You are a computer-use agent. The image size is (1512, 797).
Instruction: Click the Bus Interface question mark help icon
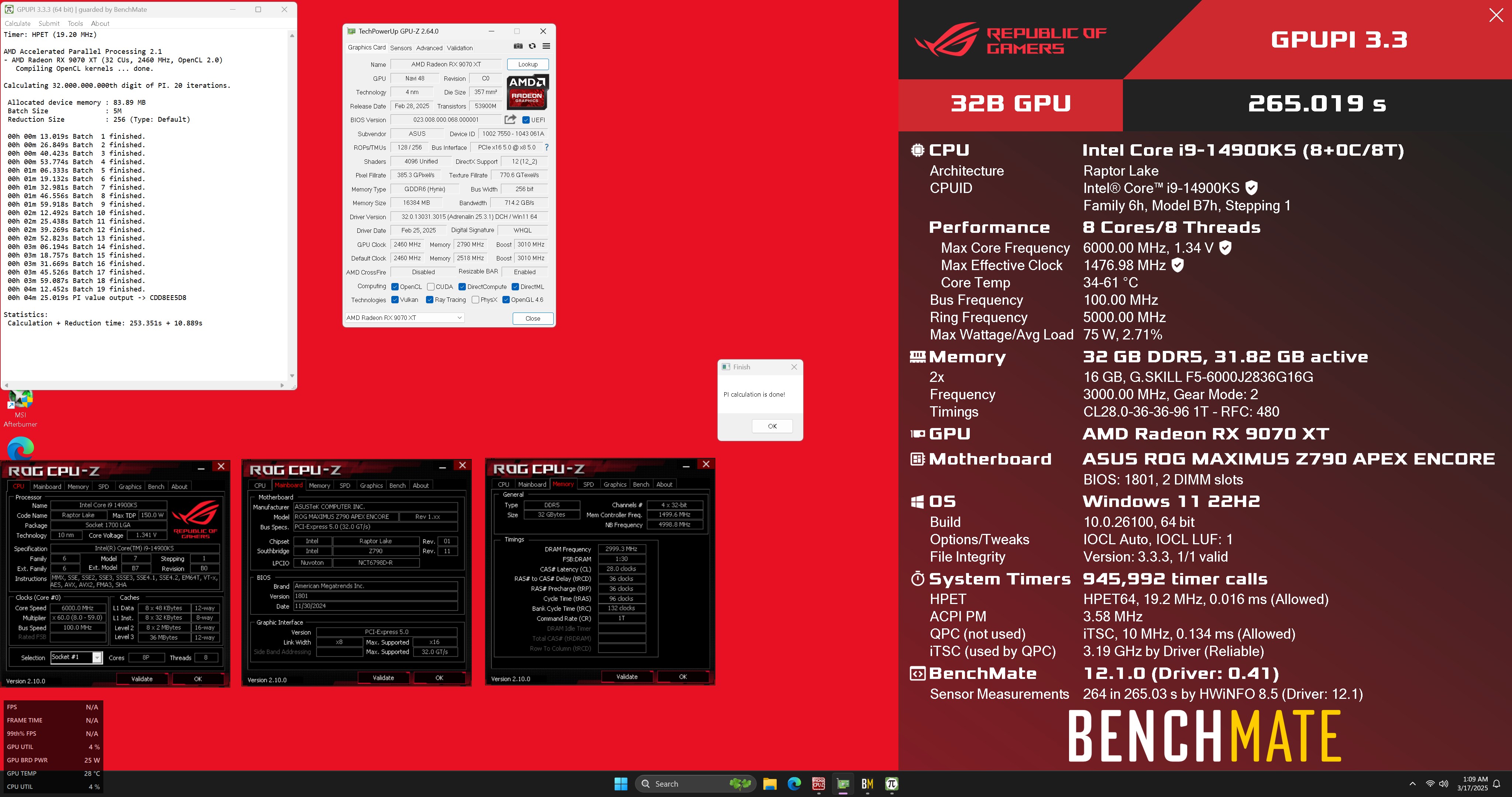[546, 147]
